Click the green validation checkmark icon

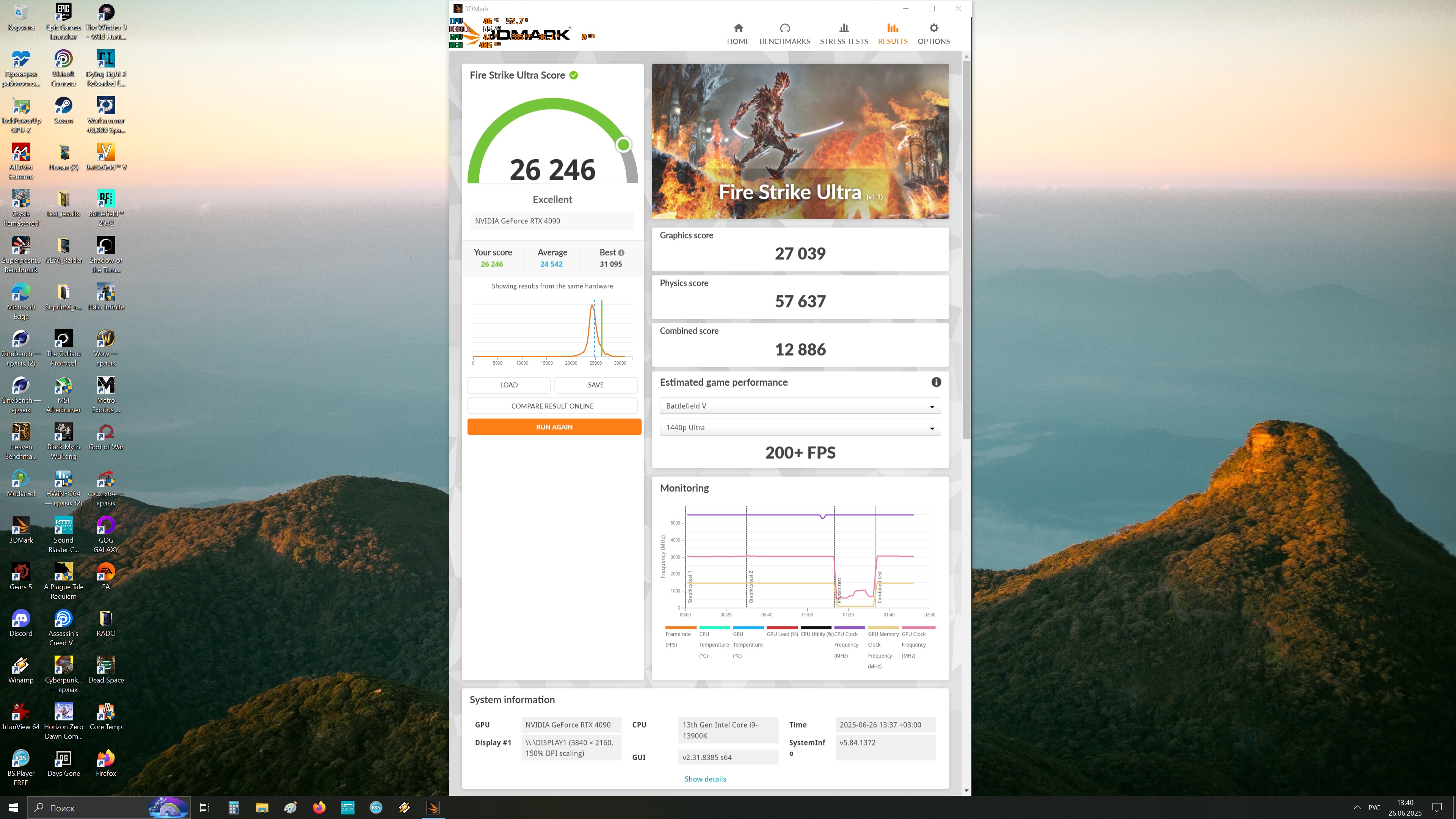tap(574, 75)
